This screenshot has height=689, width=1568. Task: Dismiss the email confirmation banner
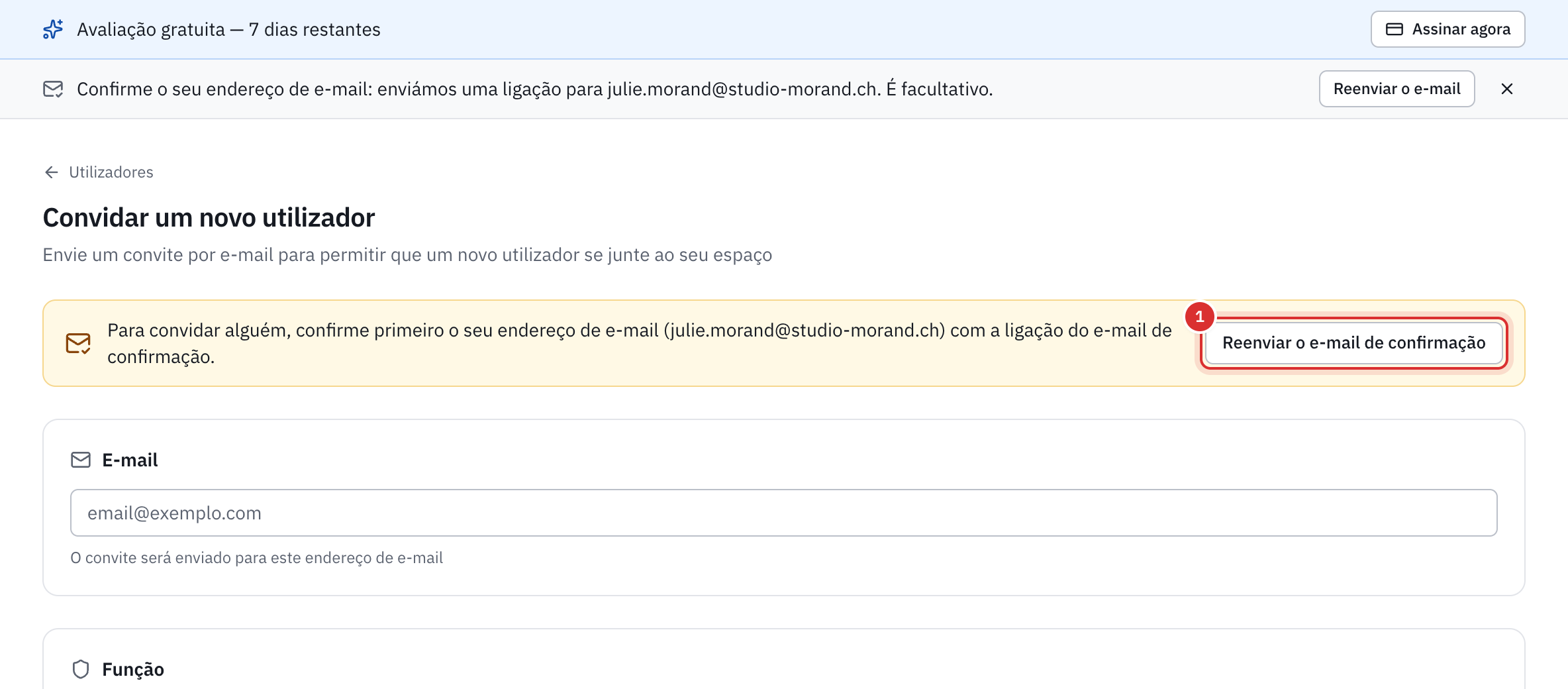point(1507,89)
